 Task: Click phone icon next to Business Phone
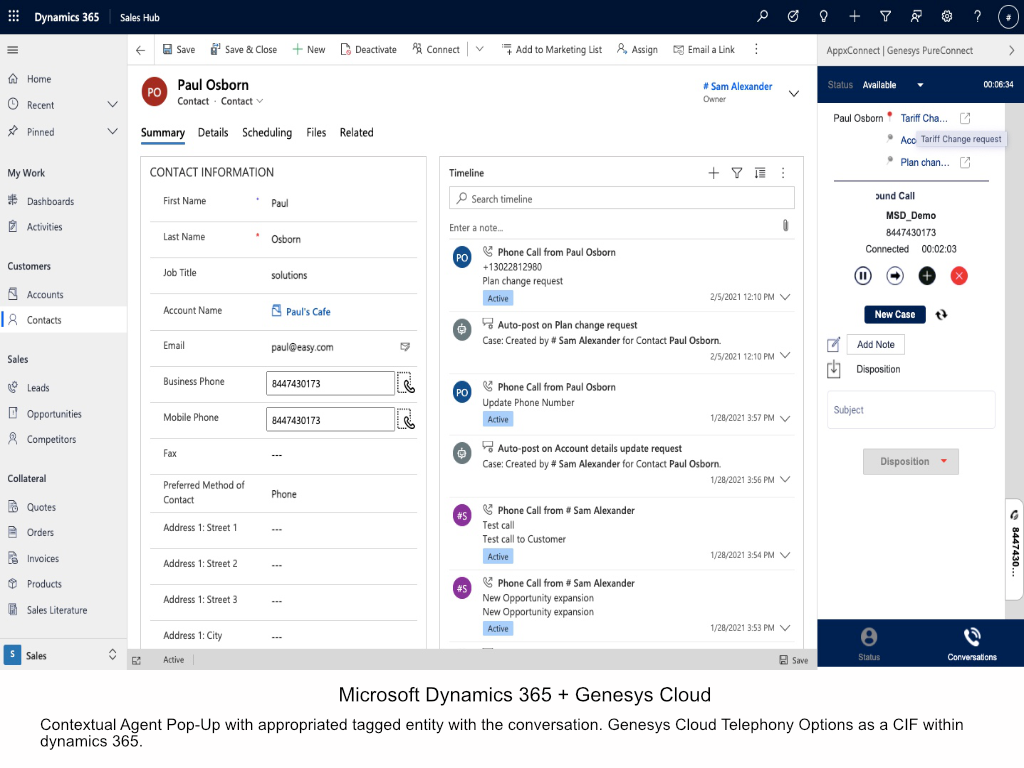point(408,384)
